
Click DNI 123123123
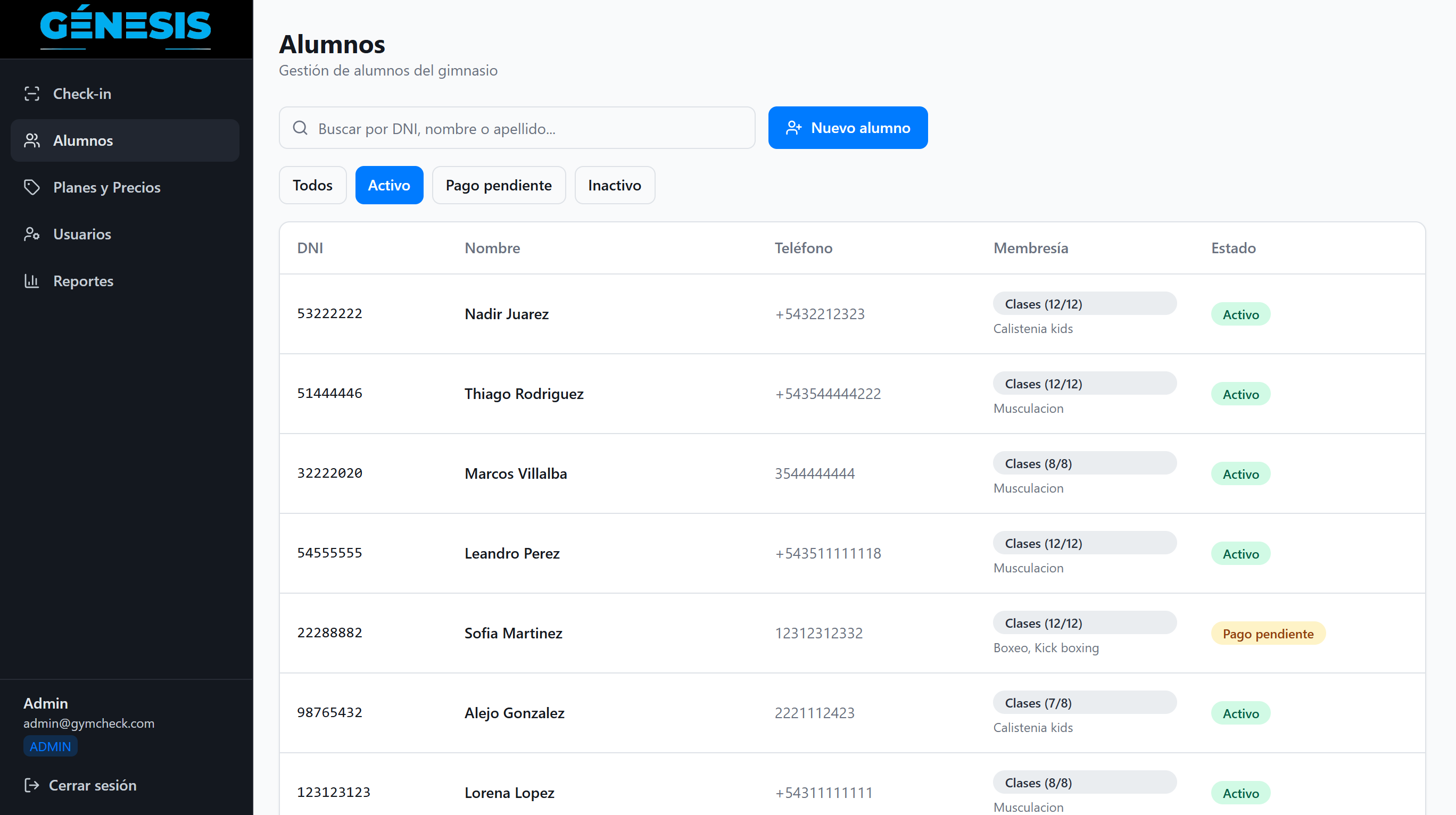pyautogui.click(x=334, y=792)
